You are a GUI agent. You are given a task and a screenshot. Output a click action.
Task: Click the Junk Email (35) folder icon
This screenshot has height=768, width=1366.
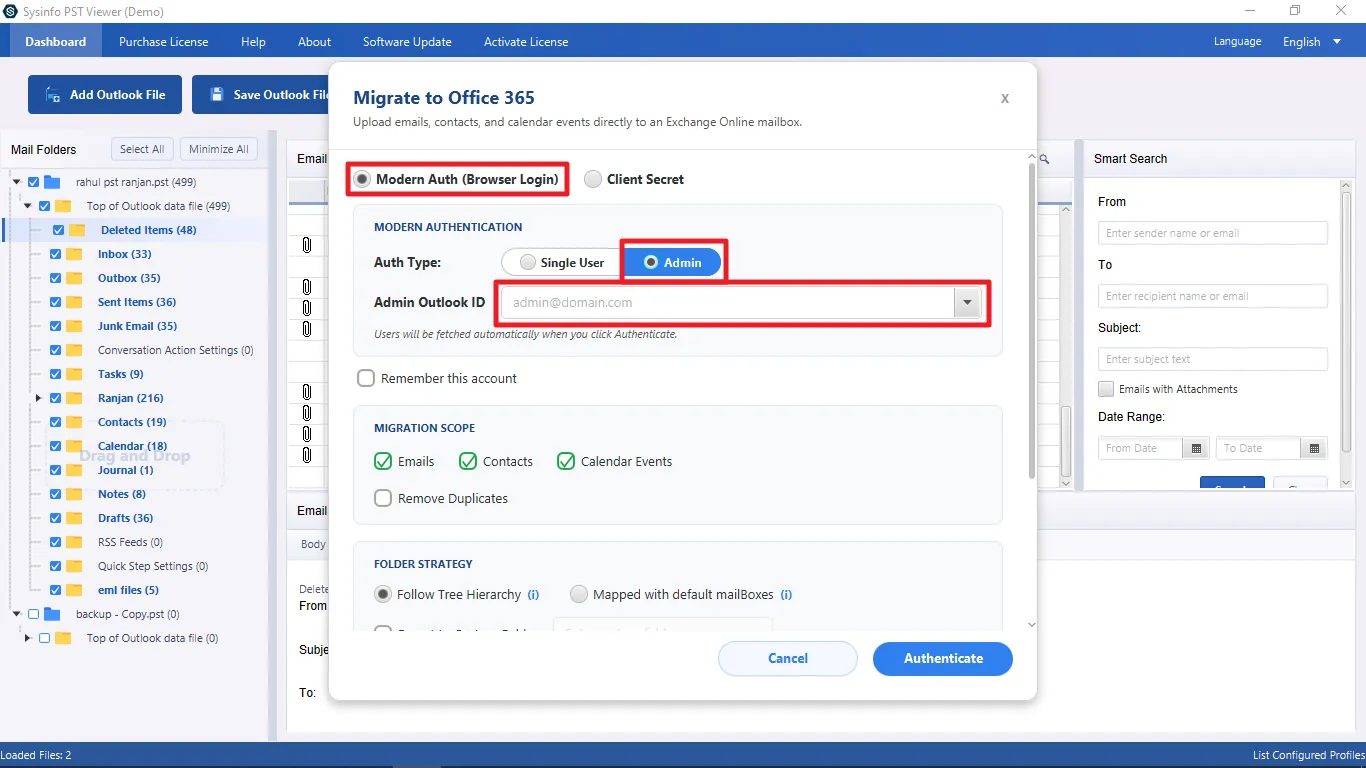(74, 326)
